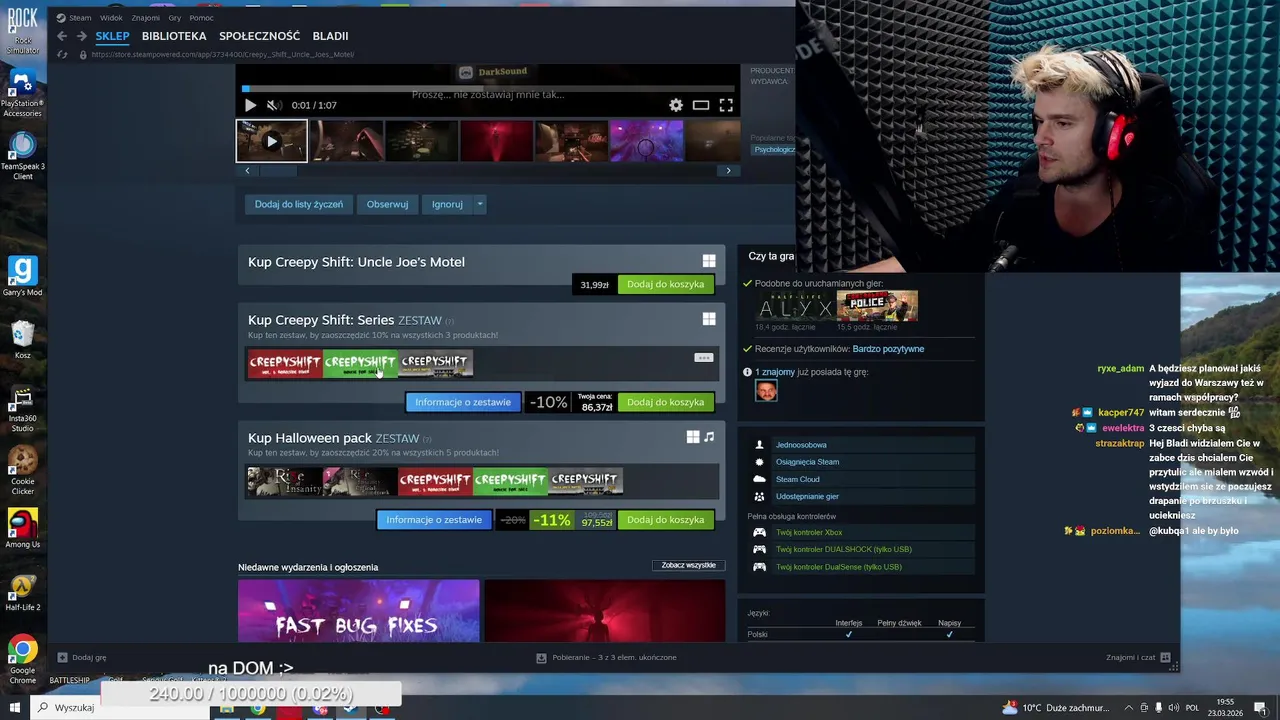1280x720 pixels.
Task: Switch to the BIBLIOTEKA tab
Action: (x=174, y=36)
